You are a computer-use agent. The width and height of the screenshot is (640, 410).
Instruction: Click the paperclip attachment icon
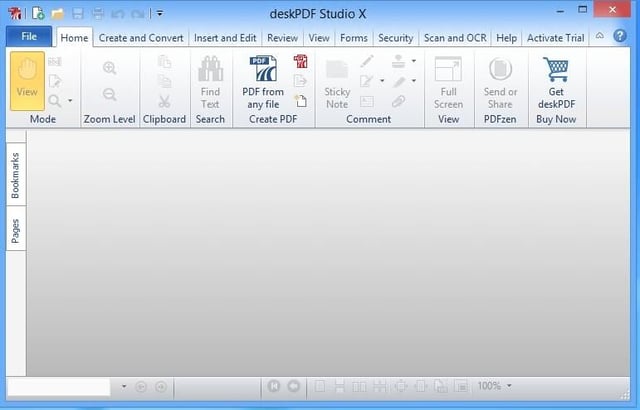point(398,101)
